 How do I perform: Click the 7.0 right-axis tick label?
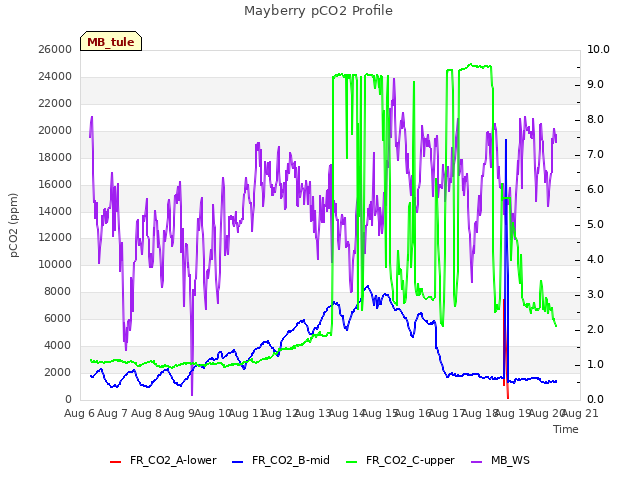pos(595,155)
